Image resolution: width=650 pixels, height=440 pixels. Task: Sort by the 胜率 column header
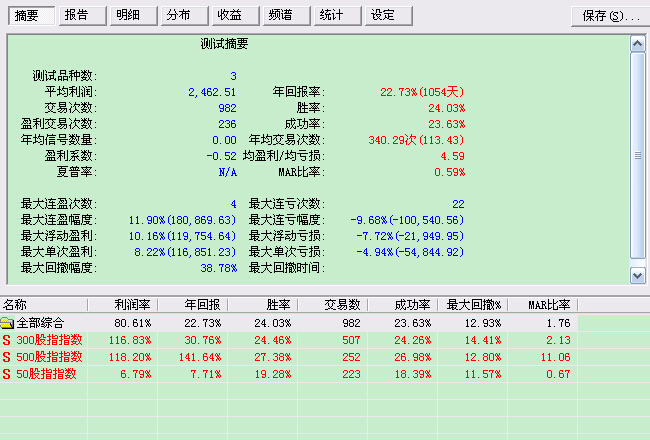[263, 305]
